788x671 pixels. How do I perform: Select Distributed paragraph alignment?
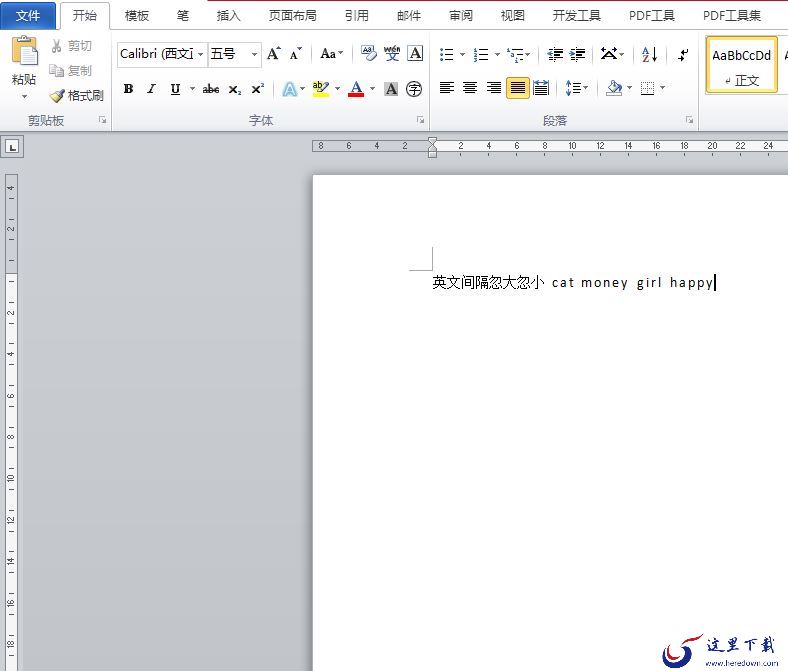point(541,88)
